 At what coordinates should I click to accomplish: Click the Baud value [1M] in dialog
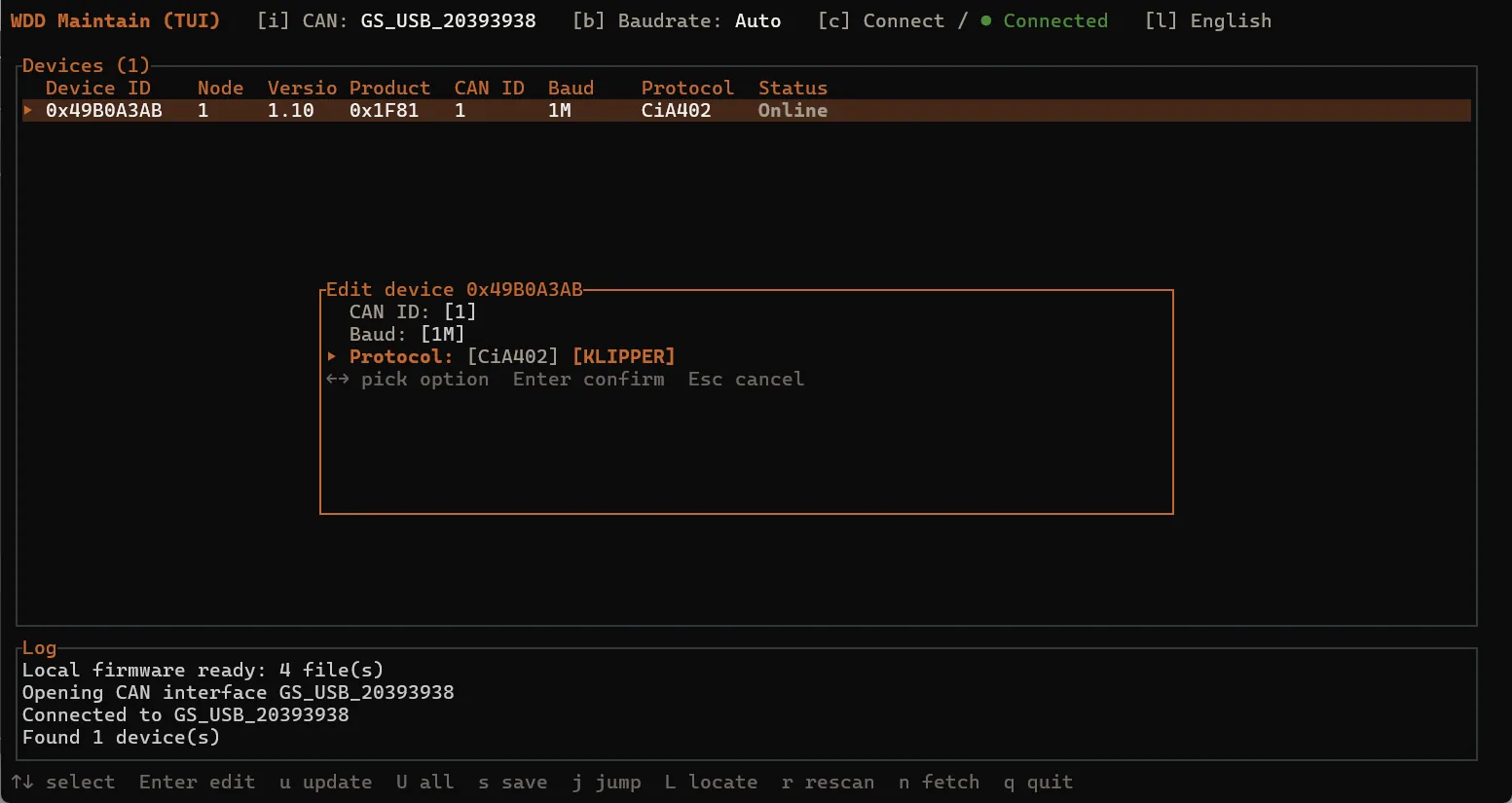pos(443,334)
